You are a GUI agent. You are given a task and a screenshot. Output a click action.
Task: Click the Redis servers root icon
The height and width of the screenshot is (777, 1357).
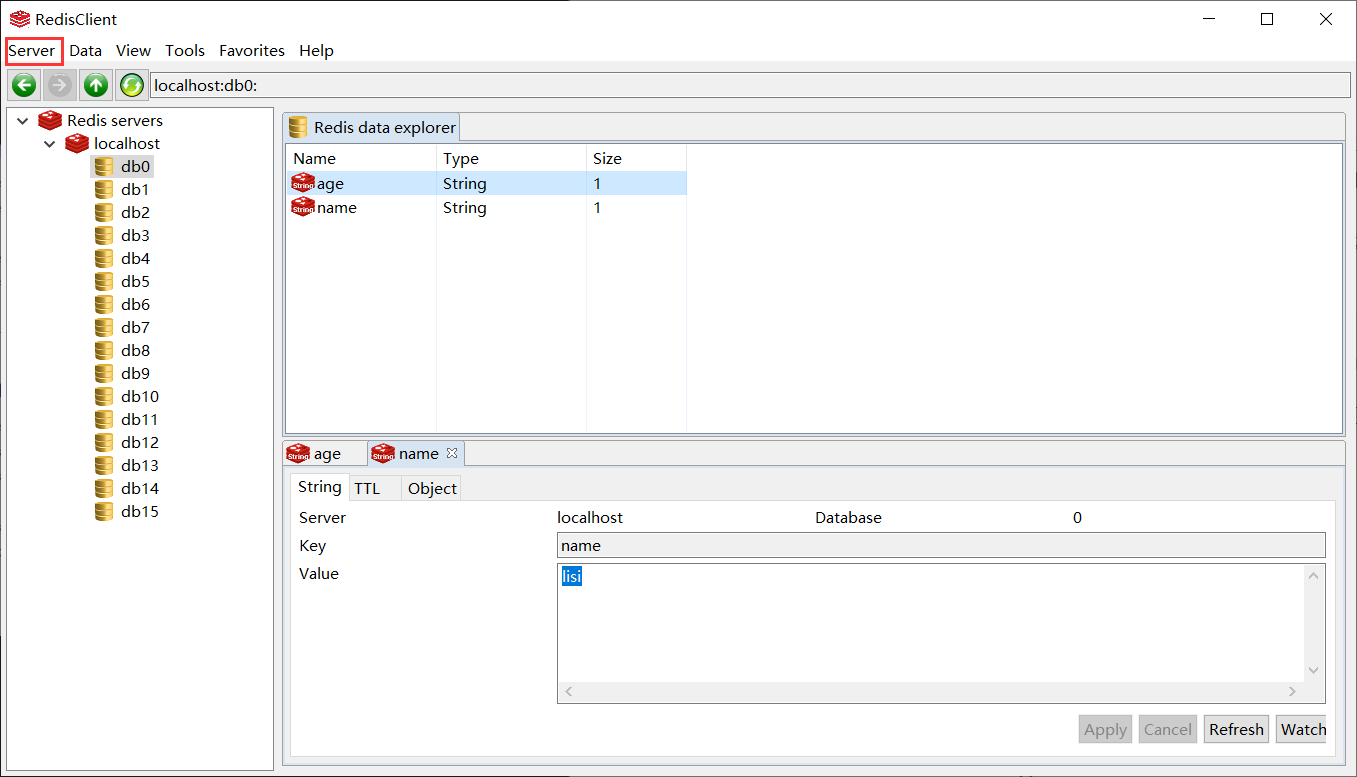tap(50, 120)
